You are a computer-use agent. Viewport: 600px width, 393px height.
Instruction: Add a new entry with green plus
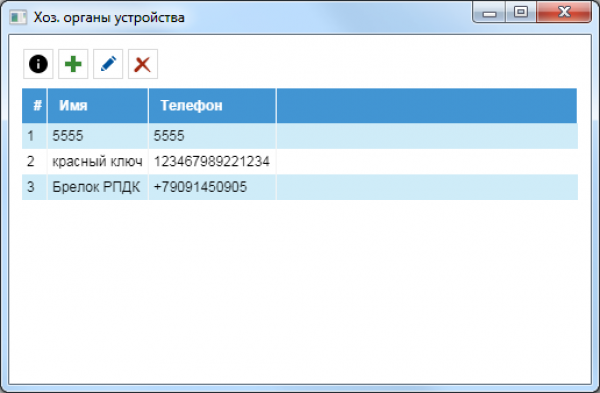pos(73,64)
